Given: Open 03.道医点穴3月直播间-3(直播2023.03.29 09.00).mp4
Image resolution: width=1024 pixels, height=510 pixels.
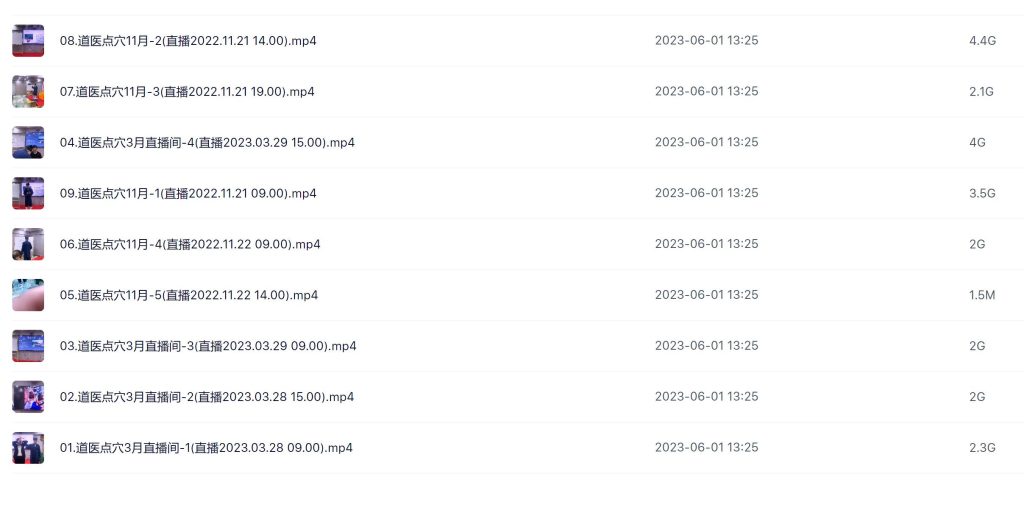Looking at the screenshot, I should click(208, 347).
